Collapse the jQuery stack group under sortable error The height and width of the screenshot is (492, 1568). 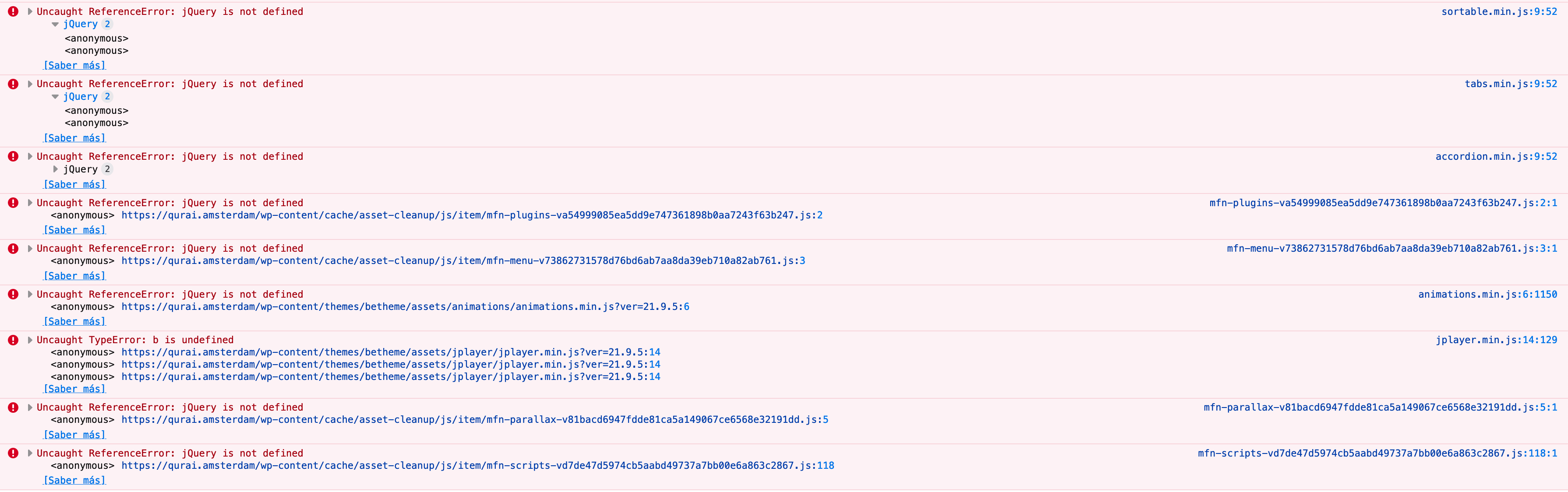point(55,25)
